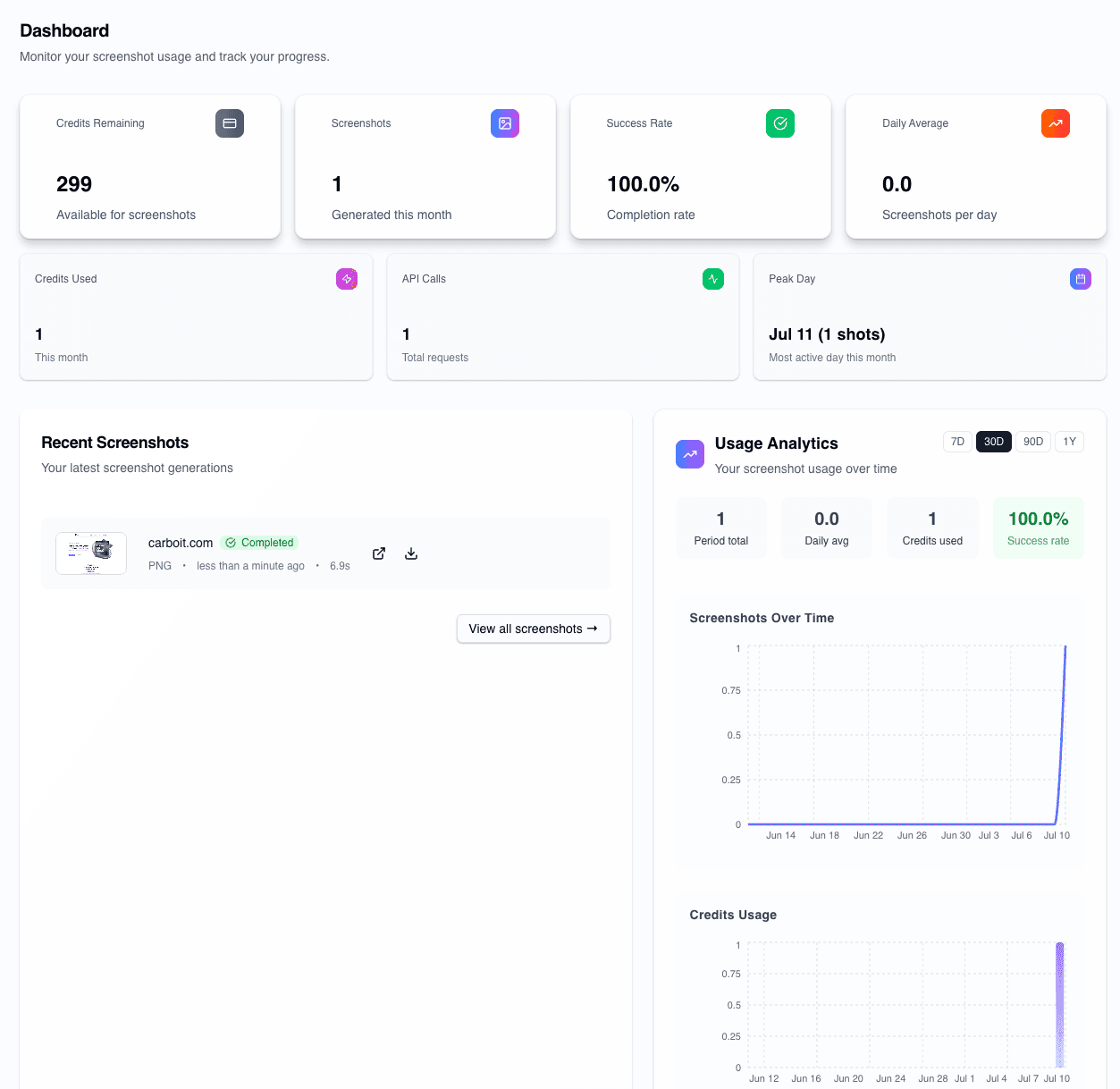Image resolution: width=1120 pixels, height=1089 pixels.
Task: Select the 30D analytics range
Action: tap(994, 442)
